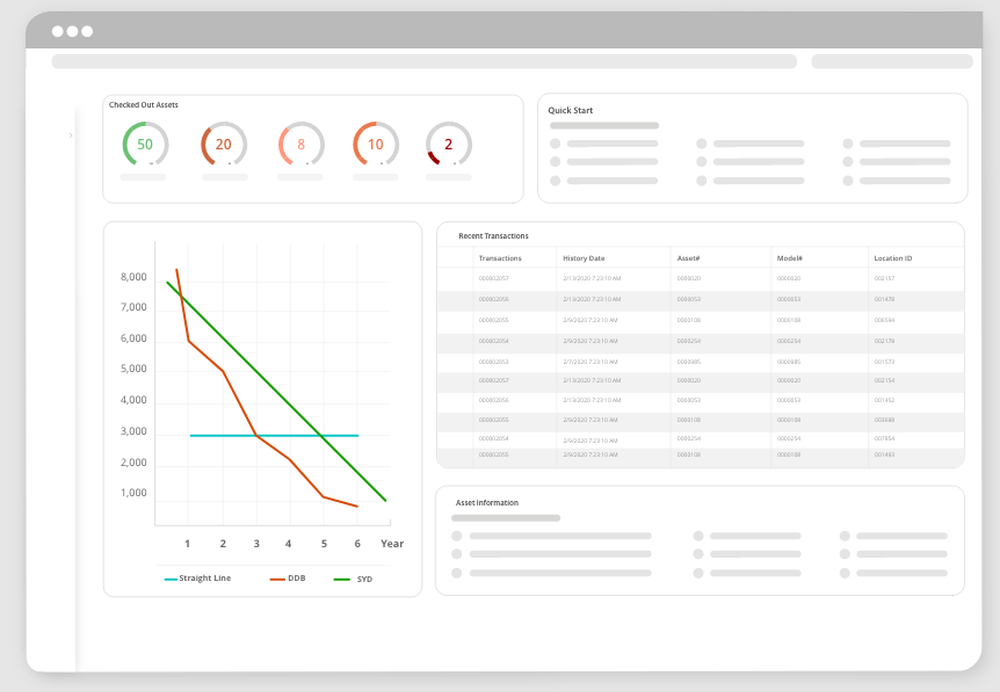Image resolution: width=1000 pixels, height=692 pixels.
Task: Click the Asset# cell 0000985
Action: pos(689,362)
